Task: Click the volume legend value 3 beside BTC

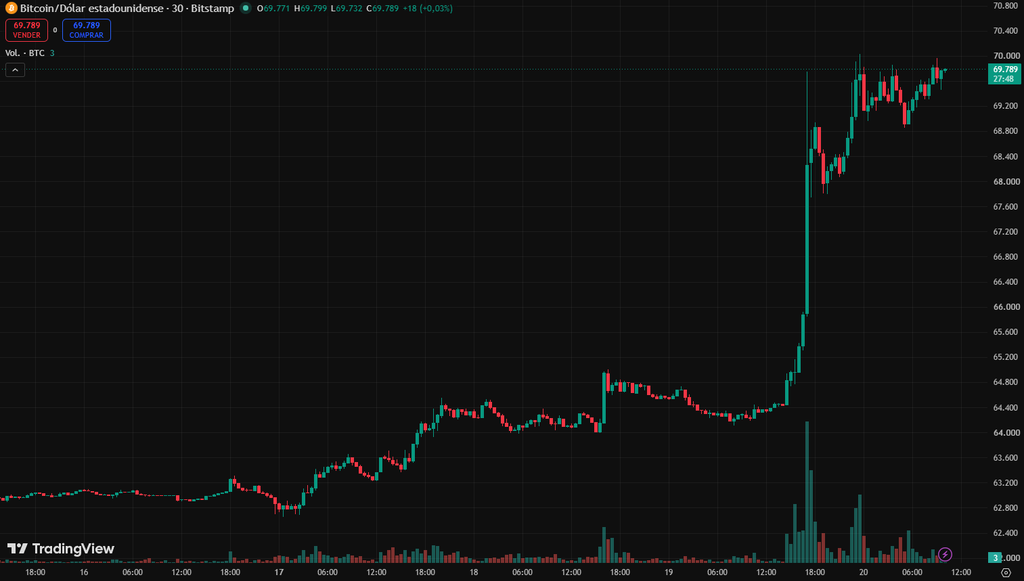Action: (52, 53)
